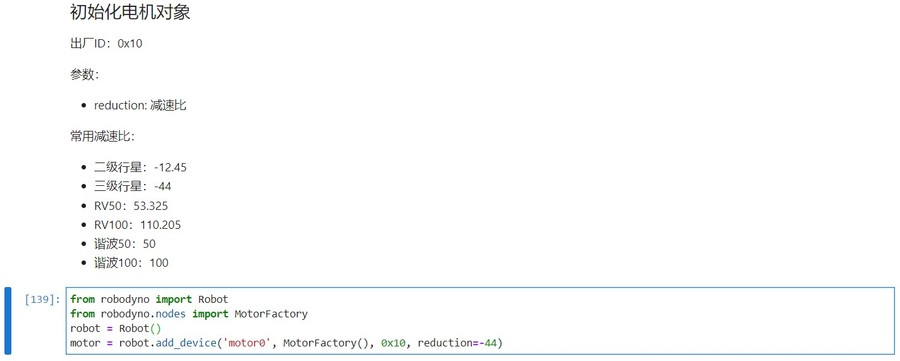The height and width of the screenshot is (361, 900).
Task: Click the heading 初始化电机对象
Action: click(x=130, y=13)
